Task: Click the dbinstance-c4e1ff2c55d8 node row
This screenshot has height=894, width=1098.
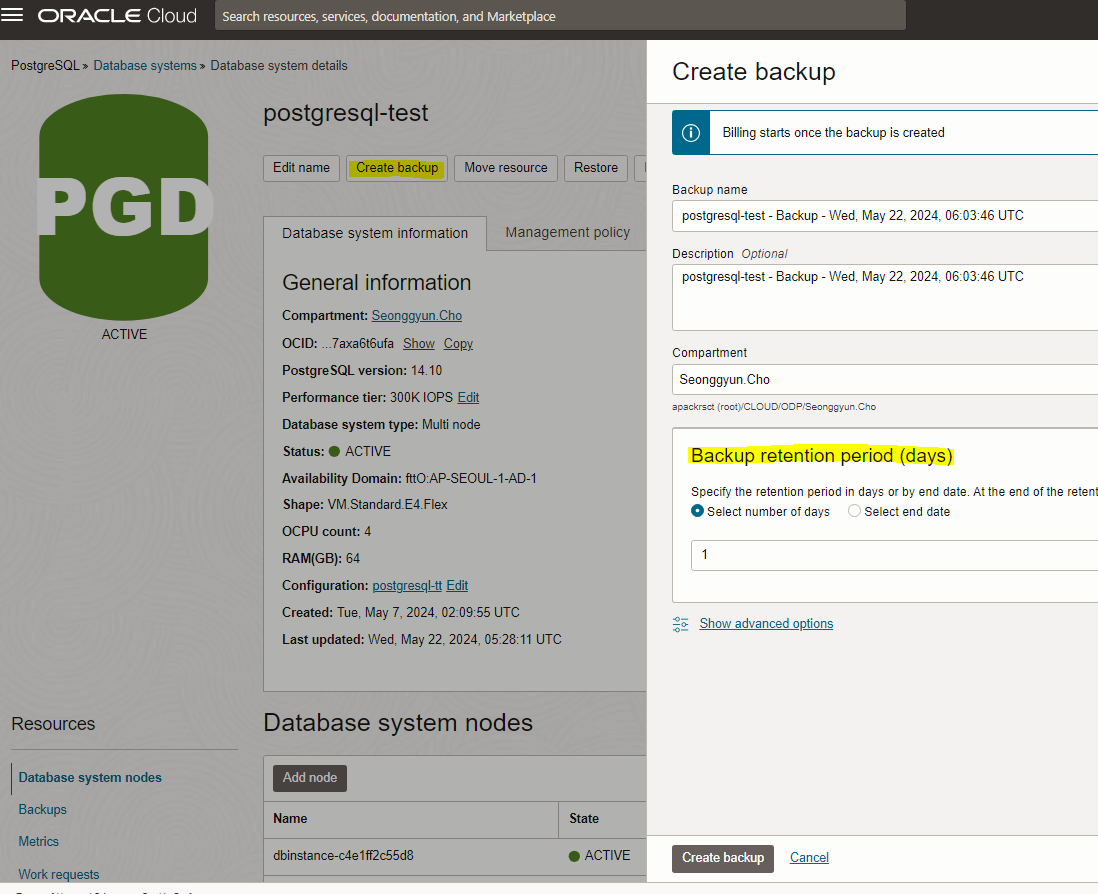Action: 455,855
